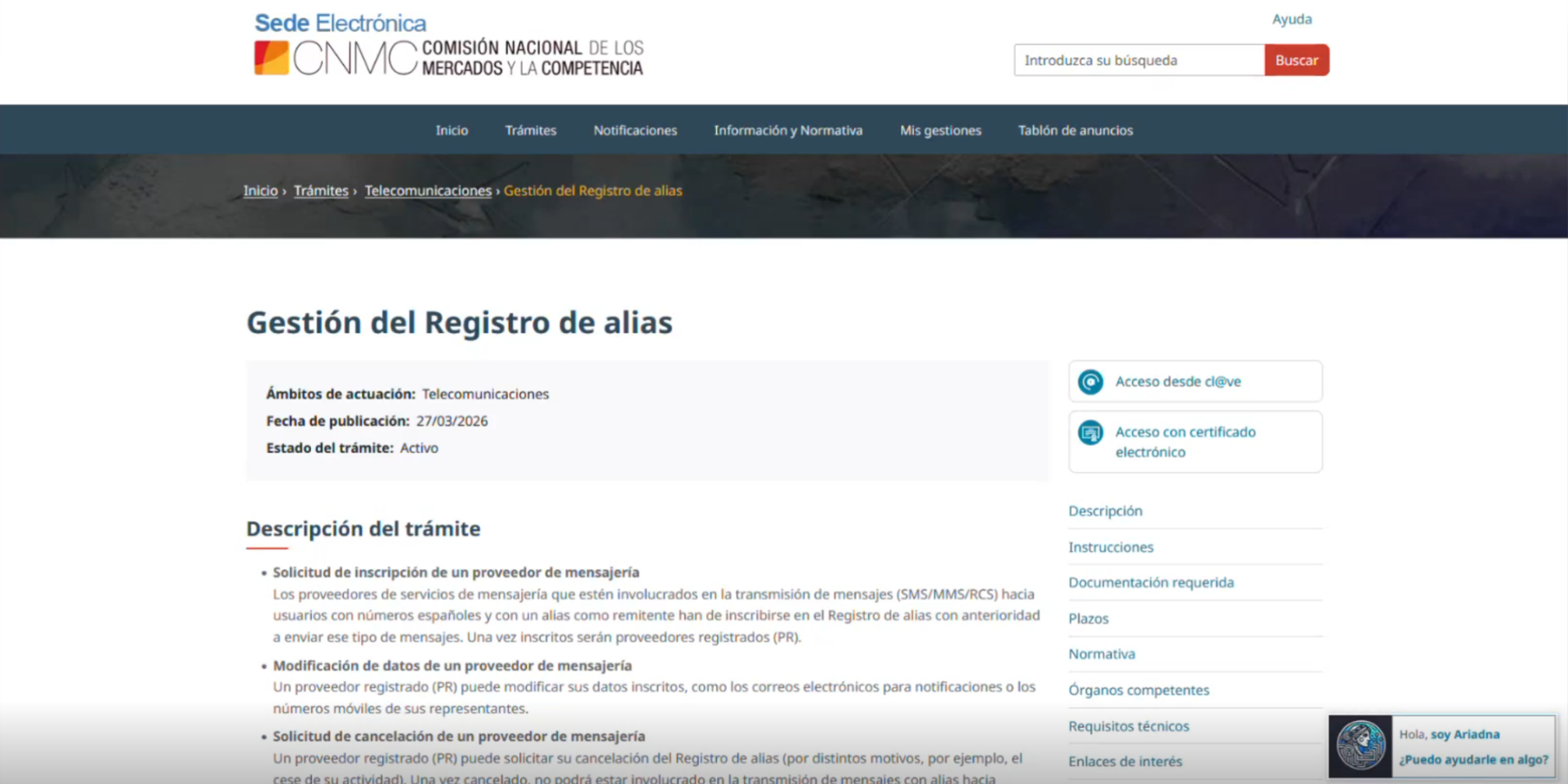Jump to the Descripción section link
This screenshot has width=1568, height=784.
point(1106,511)
